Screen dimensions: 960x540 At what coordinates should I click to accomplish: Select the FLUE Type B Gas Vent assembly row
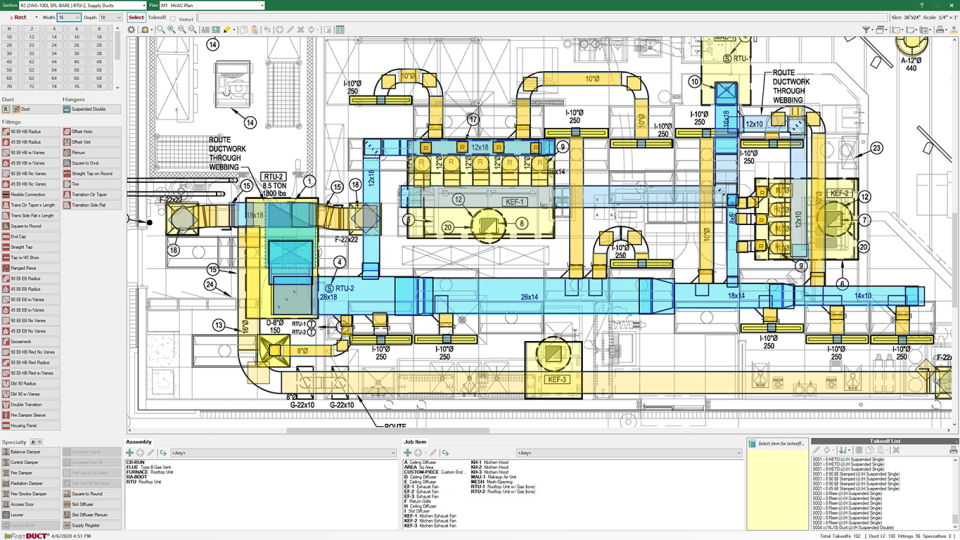click(x=149, y=467)
